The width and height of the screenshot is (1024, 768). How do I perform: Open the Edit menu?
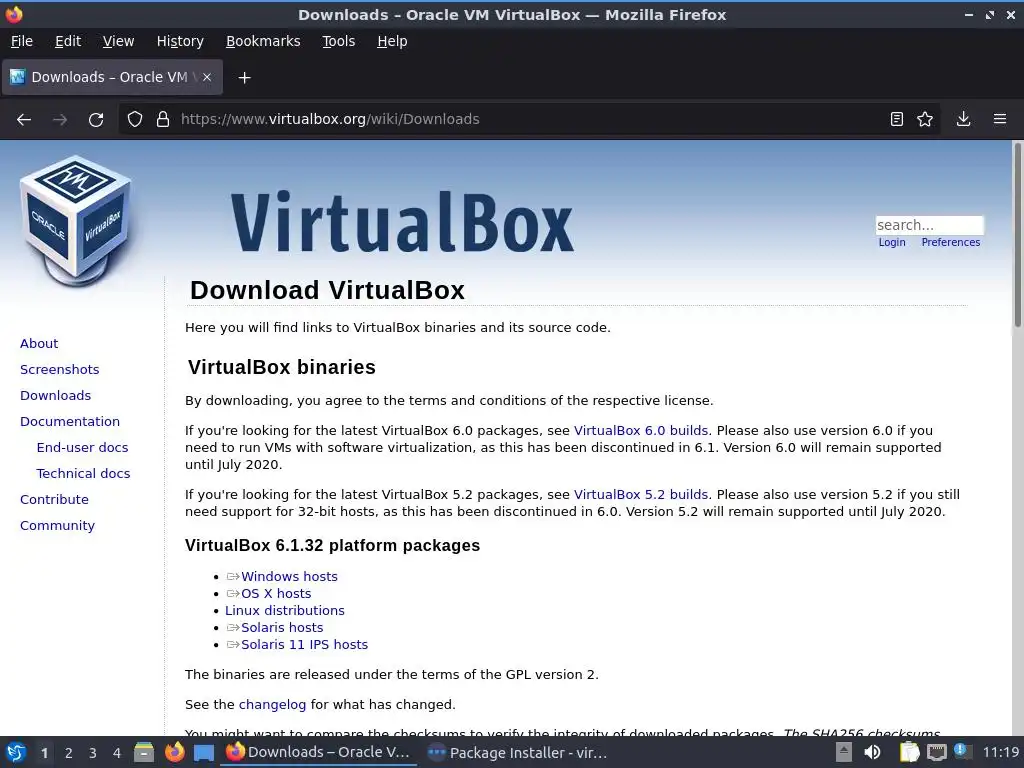point(68,41)
